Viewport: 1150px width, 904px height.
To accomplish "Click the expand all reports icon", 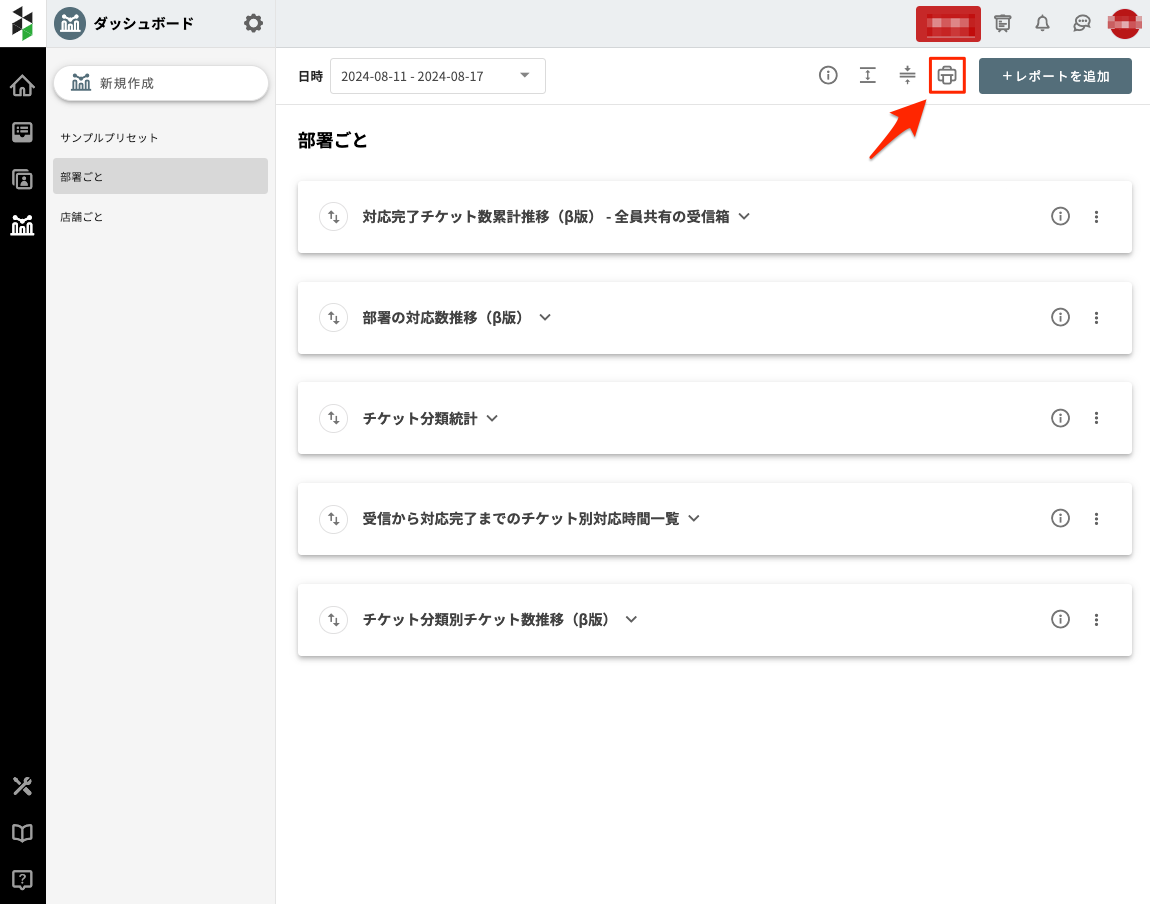I will coord(868,76).
